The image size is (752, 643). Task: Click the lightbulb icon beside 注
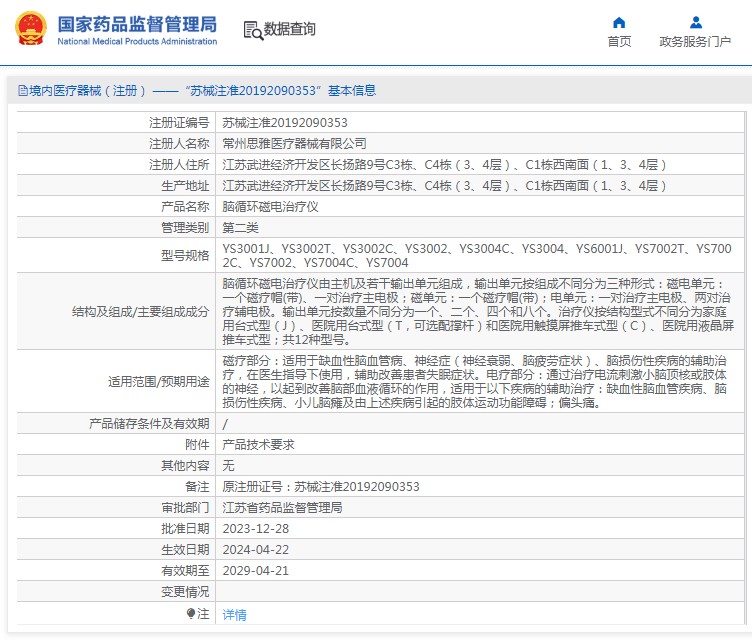click(x=191, y=613)
